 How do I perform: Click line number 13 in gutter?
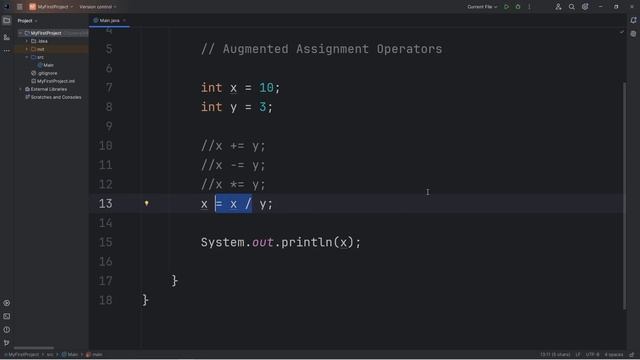pyautogui.click(x=105, y=203)
